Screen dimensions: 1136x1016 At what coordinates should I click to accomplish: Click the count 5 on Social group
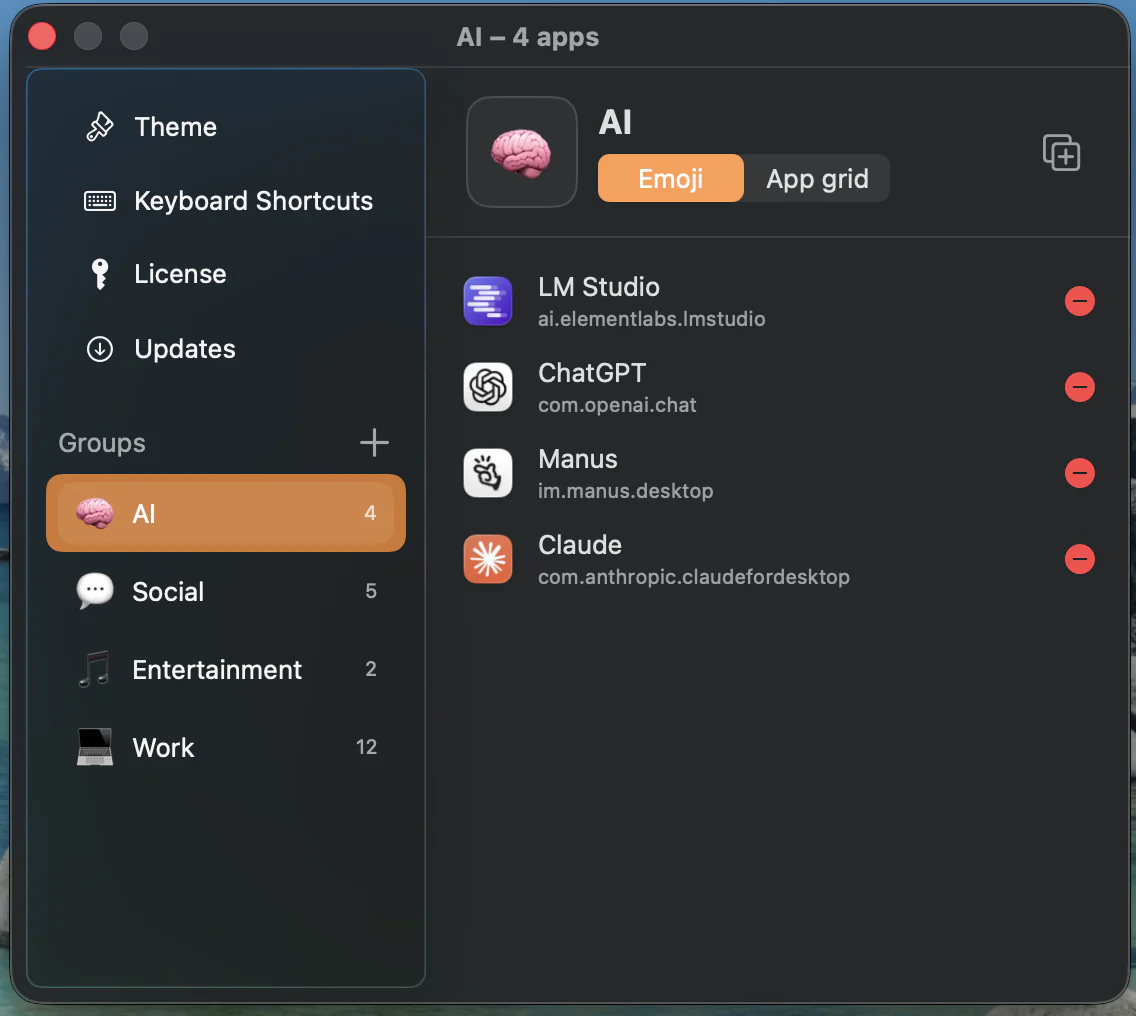coord(371,591)
